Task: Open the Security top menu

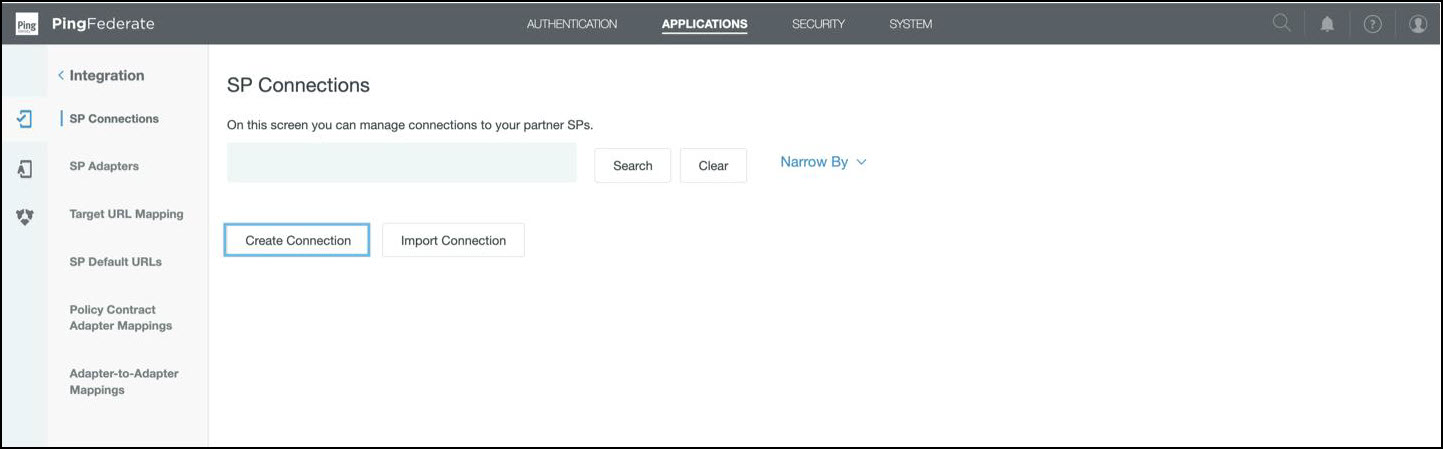Action: coord(818,24)
